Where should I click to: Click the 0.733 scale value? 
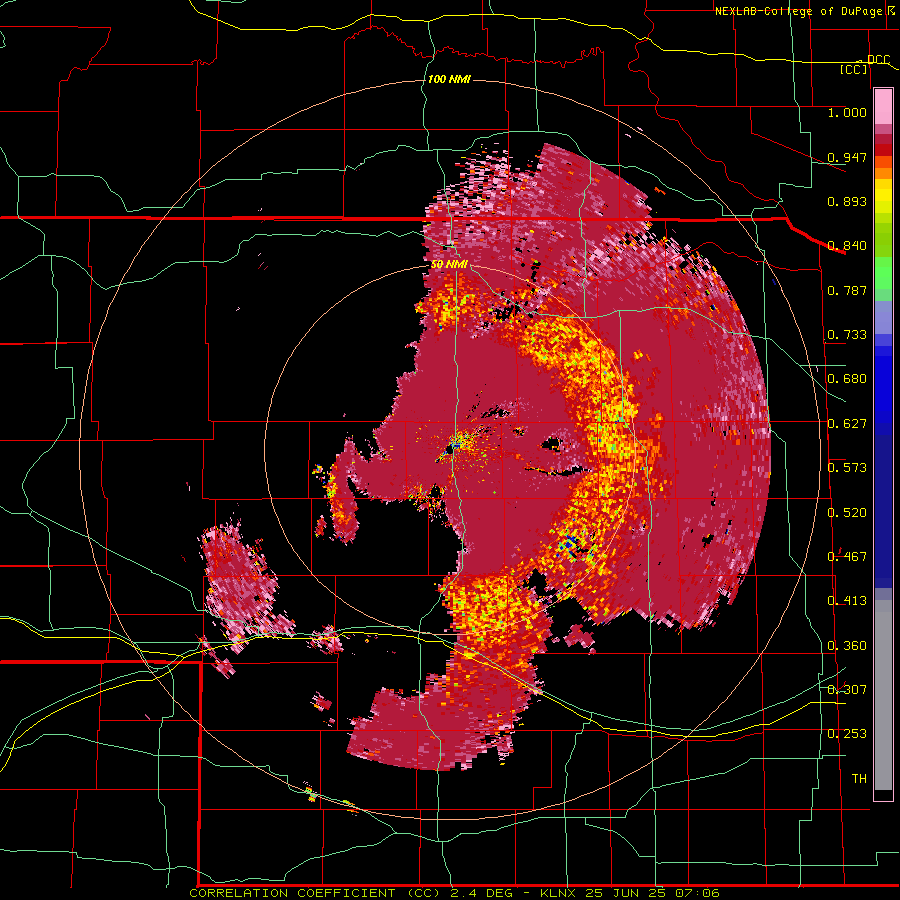point(847,335)
